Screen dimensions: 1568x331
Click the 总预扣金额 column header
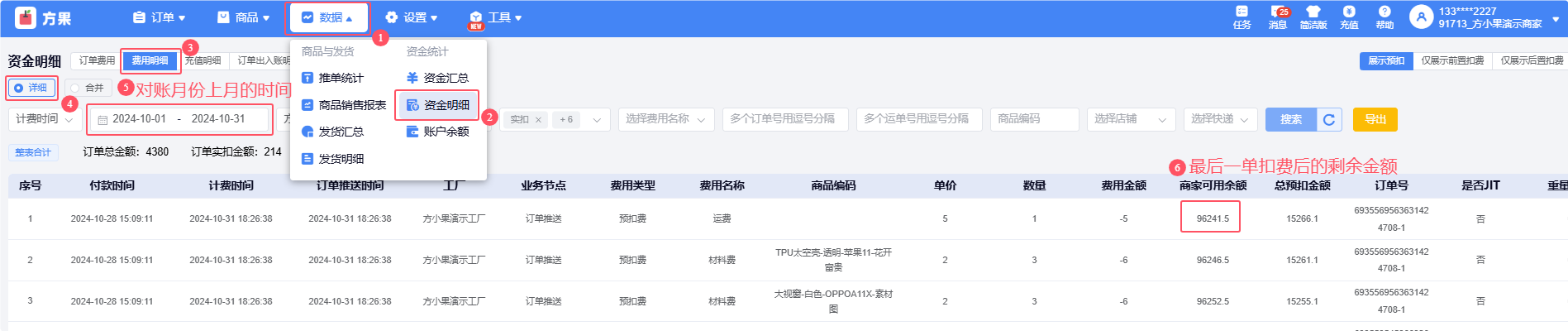(x=1302, y=185)
